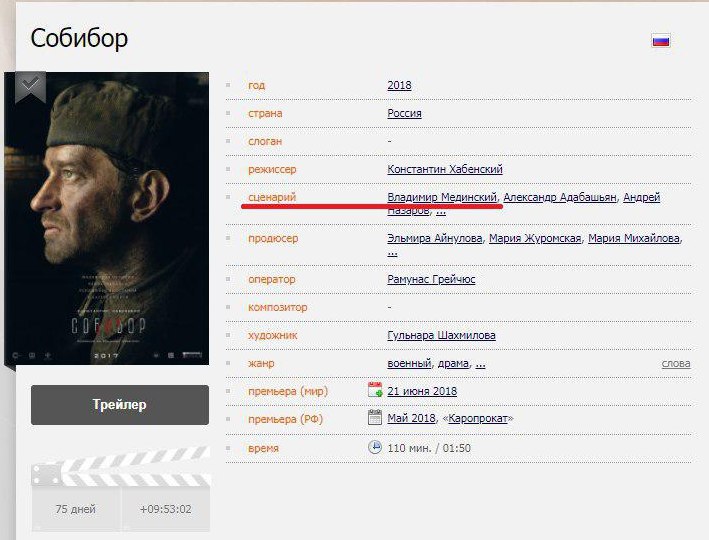
Task: Expand more producers via ellipsis link
Action: pos(392,252)
